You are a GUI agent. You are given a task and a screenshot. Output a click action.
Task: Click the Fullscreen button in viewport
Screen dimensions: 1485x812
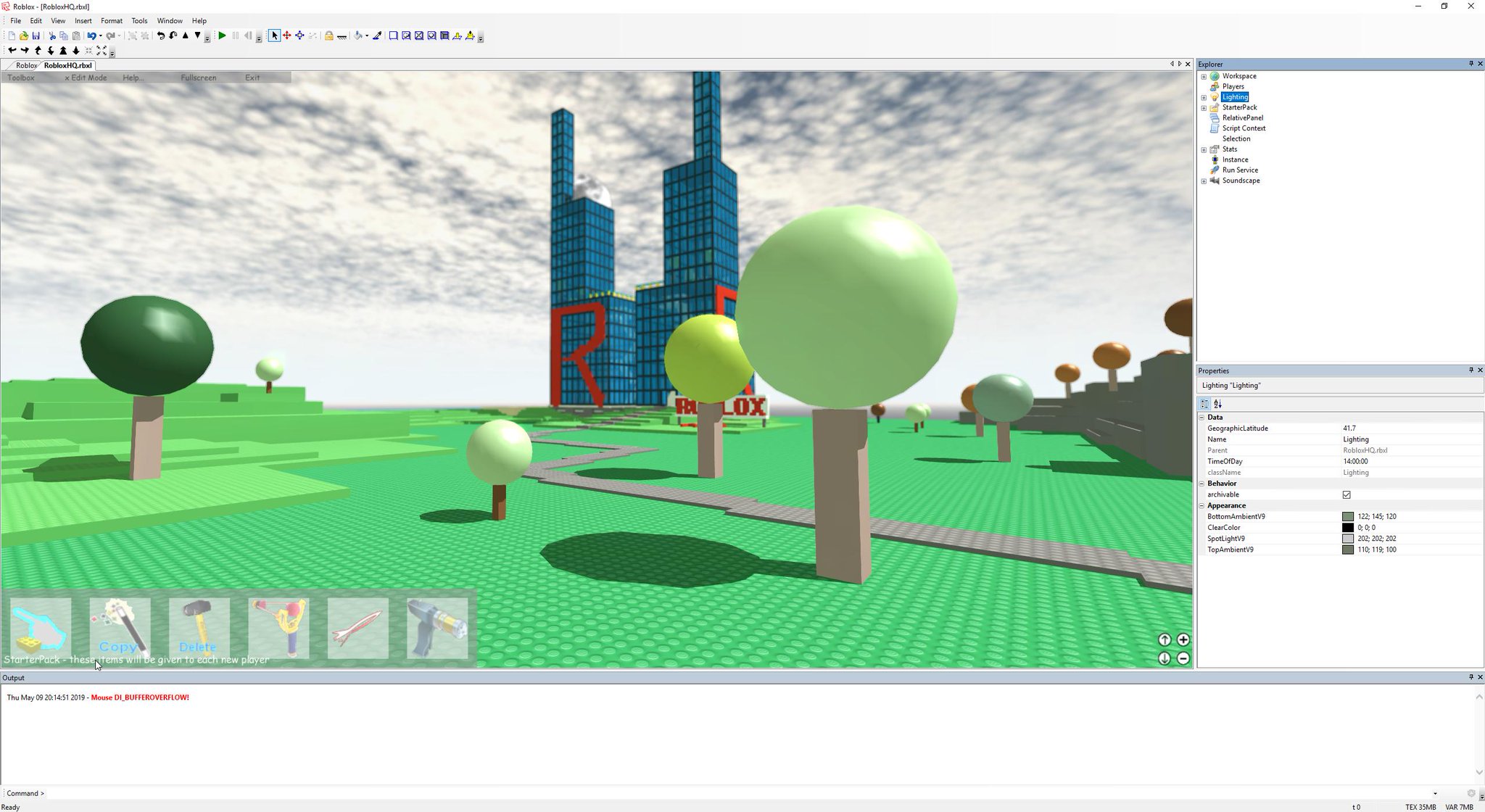pyautogui.click(x=198, y=78)
